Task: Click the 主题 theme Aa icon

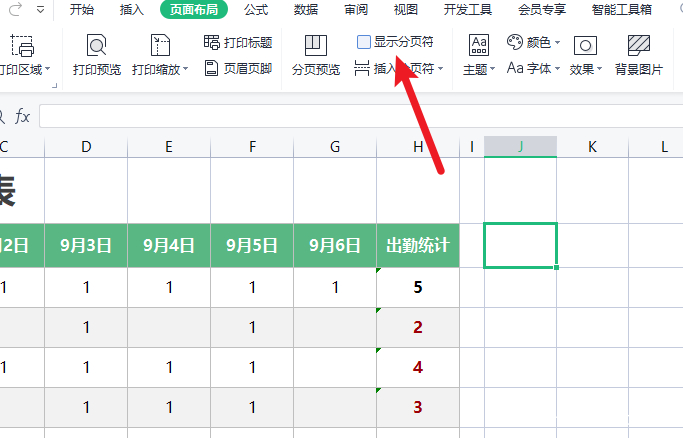Action: 479,45
